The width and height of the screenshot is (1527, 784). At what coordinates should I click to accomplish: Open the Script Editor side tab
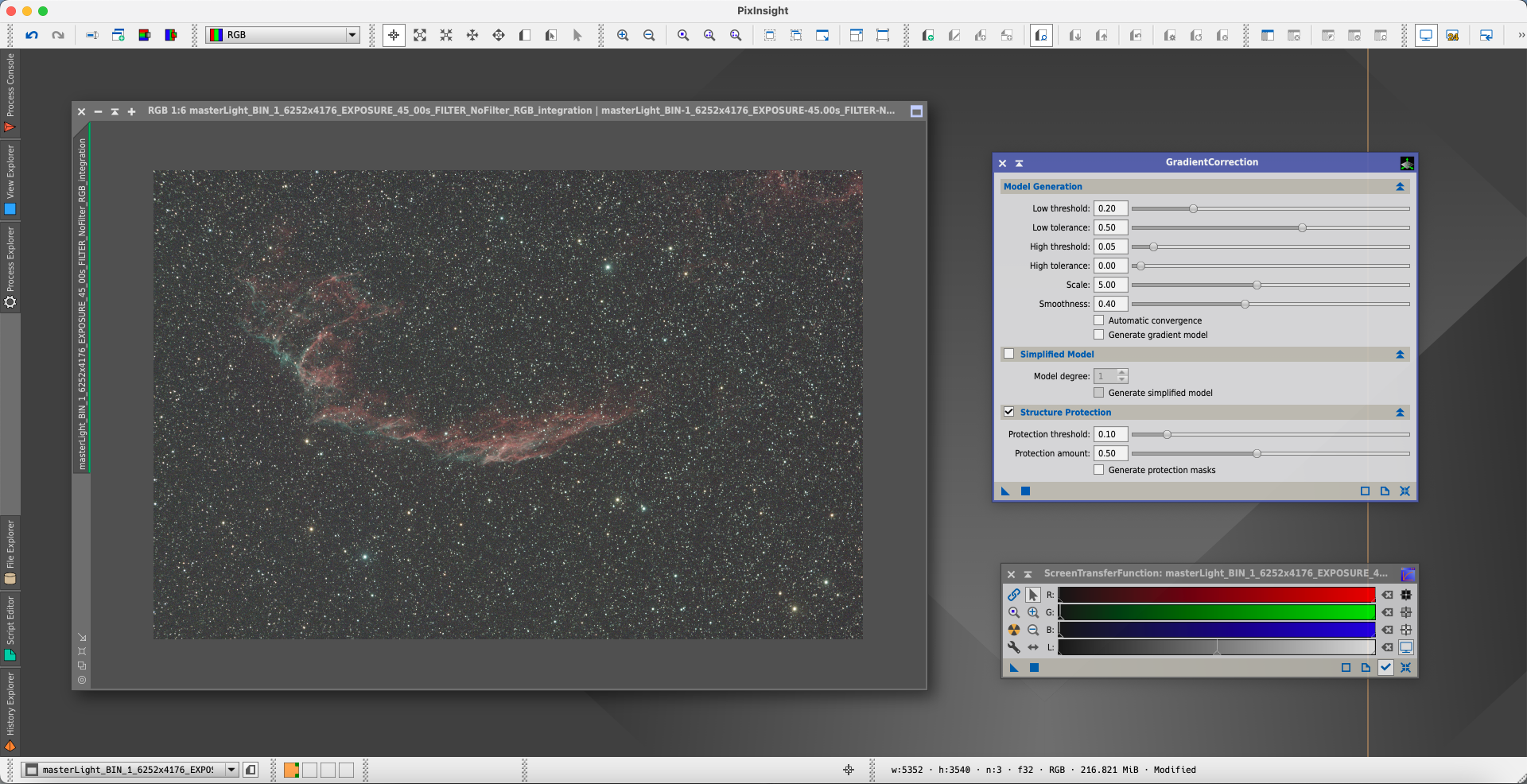pos(10,628)
